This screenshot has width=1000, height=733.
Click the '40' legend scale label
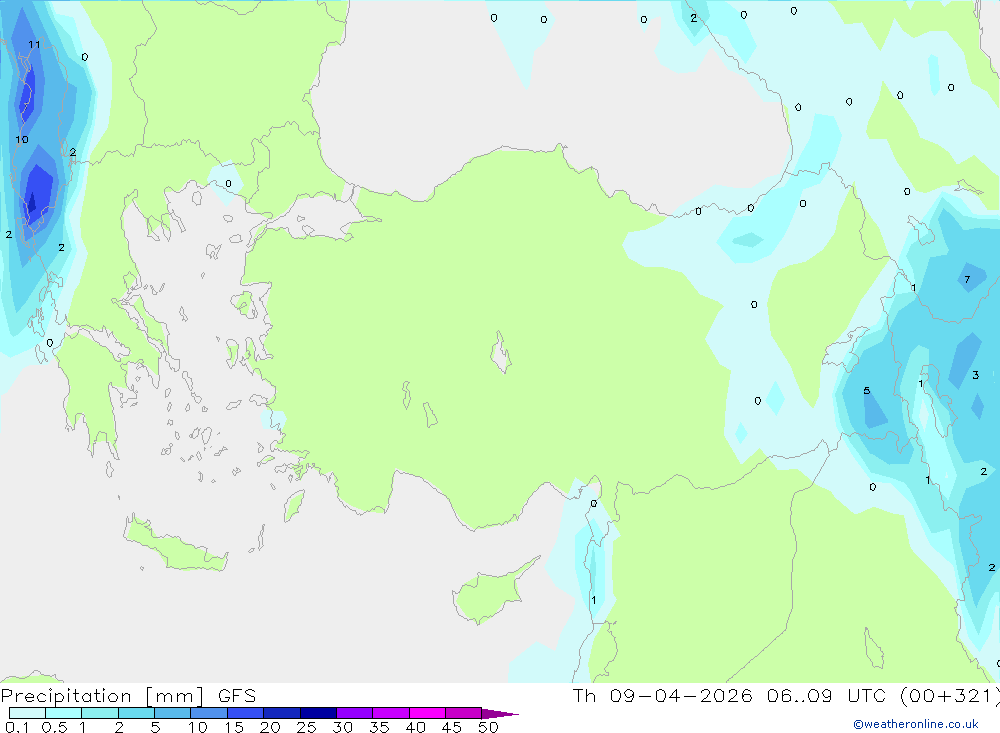416,727
